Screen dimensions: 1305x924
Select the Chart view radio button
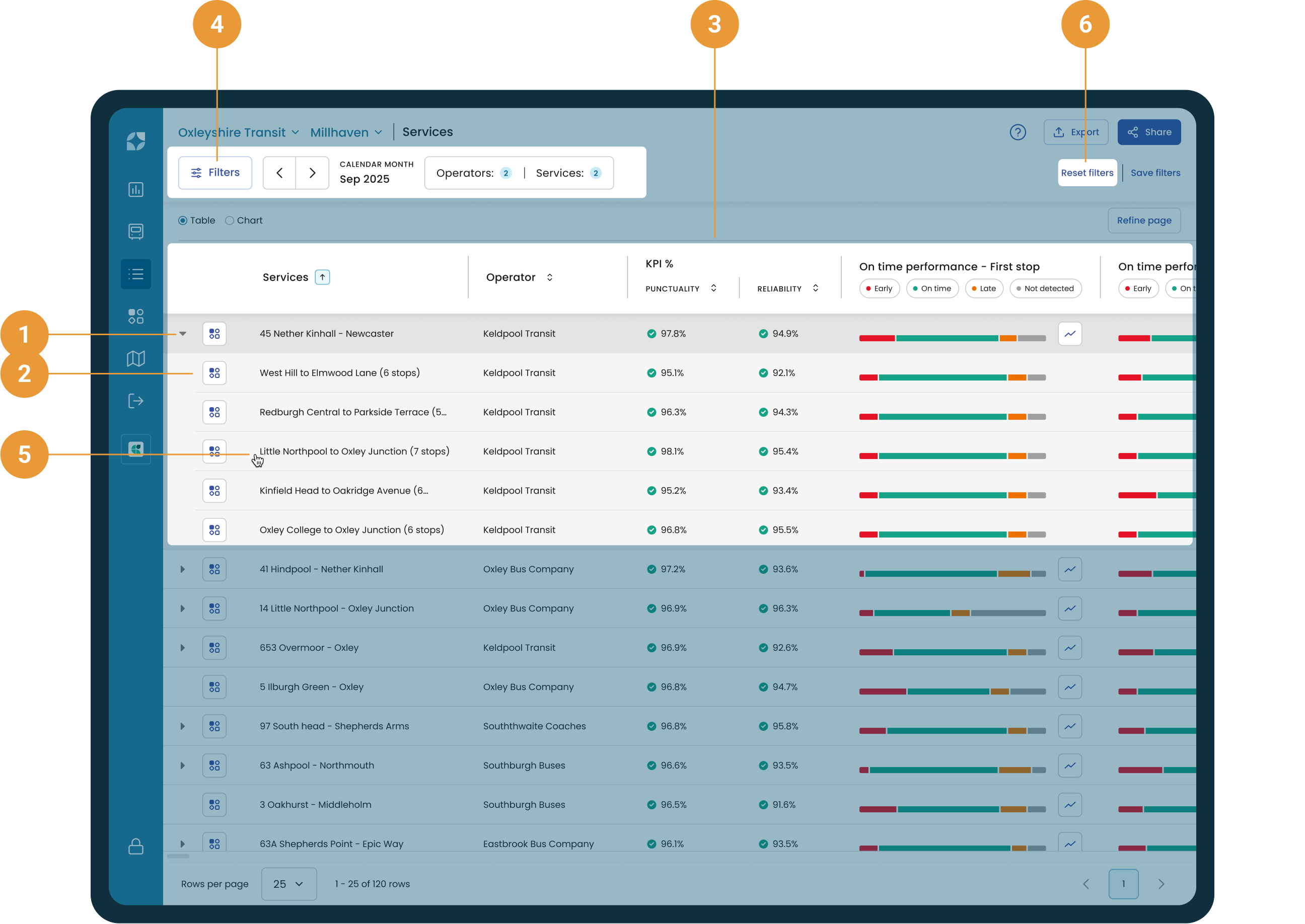pos(230,220)
